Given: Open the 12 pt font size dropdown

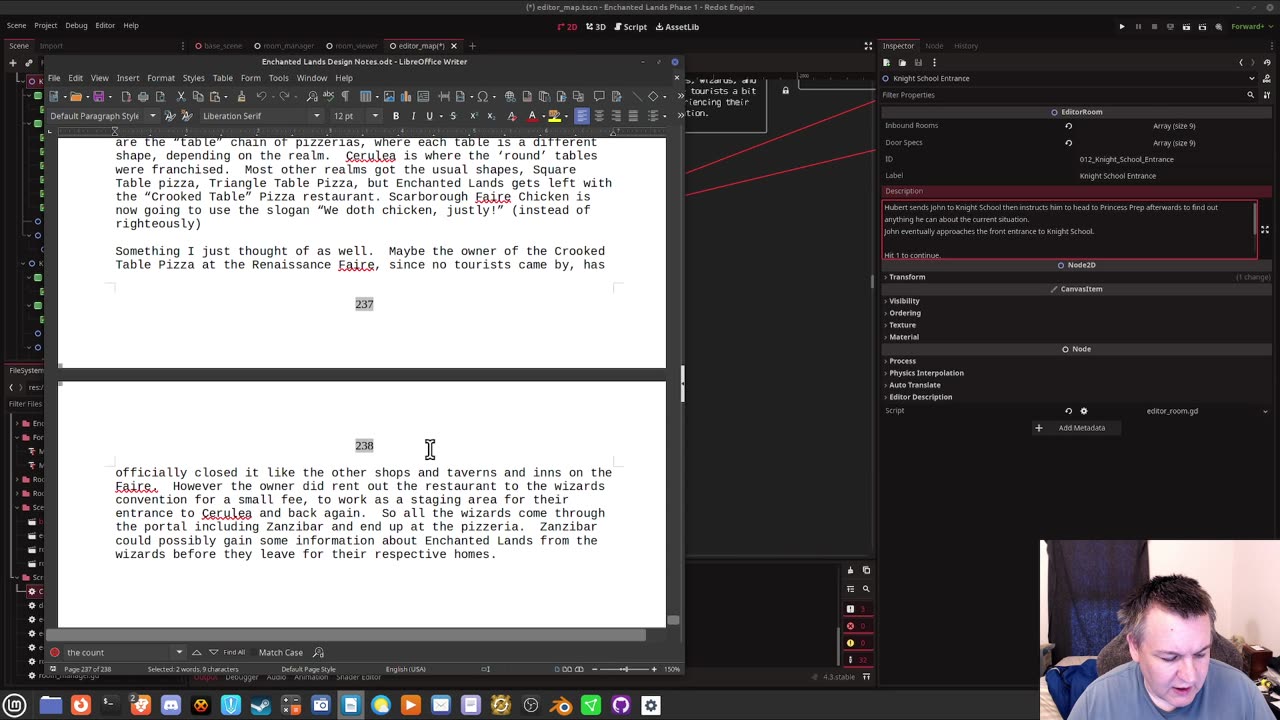Looking at the screenshot, I should (x=375, y=116).
